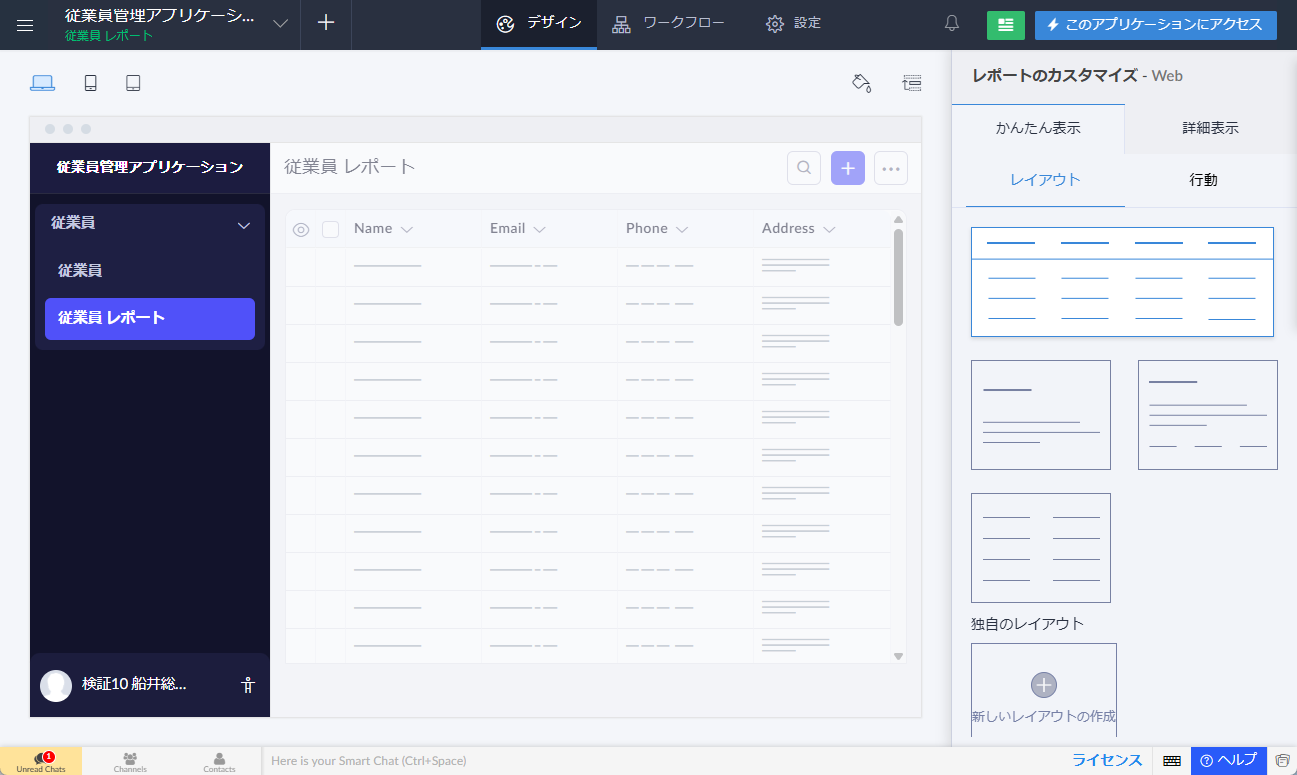Open the Name column dropdown

(x=407, y=230)
